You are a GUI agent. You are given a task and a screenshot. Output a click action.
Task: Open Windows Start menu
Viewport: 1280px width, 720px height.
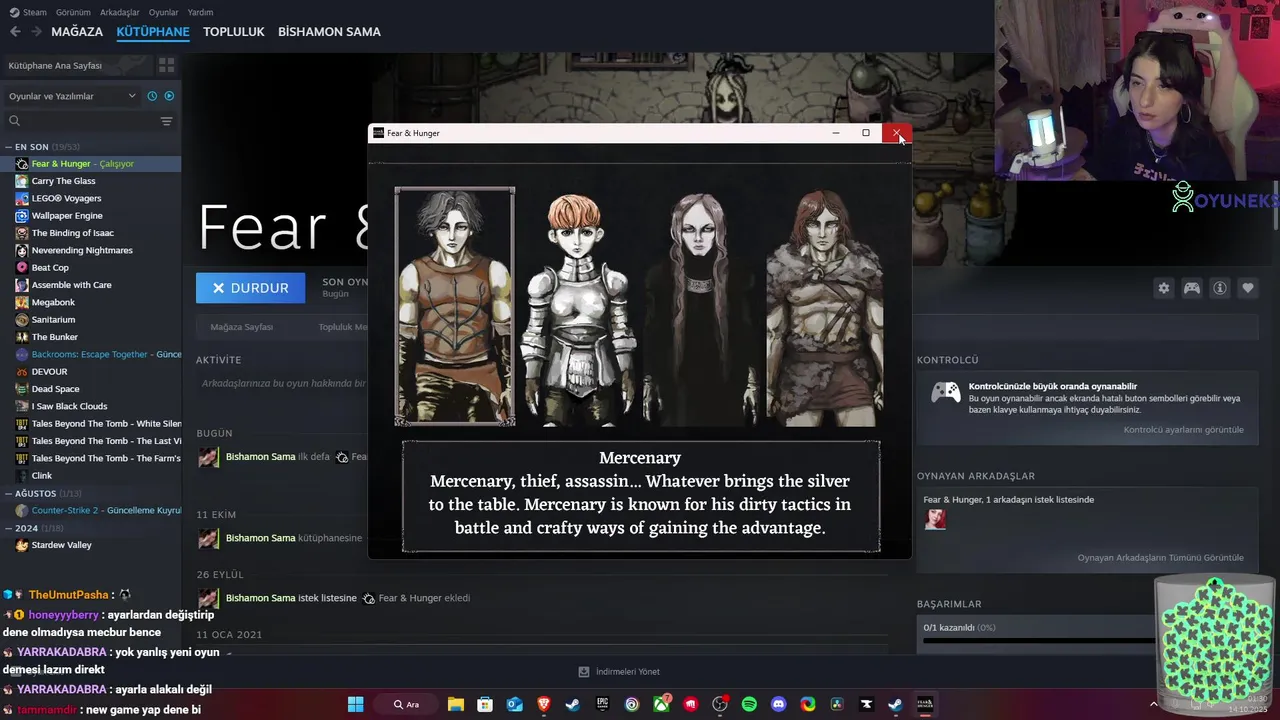[355, 704]
